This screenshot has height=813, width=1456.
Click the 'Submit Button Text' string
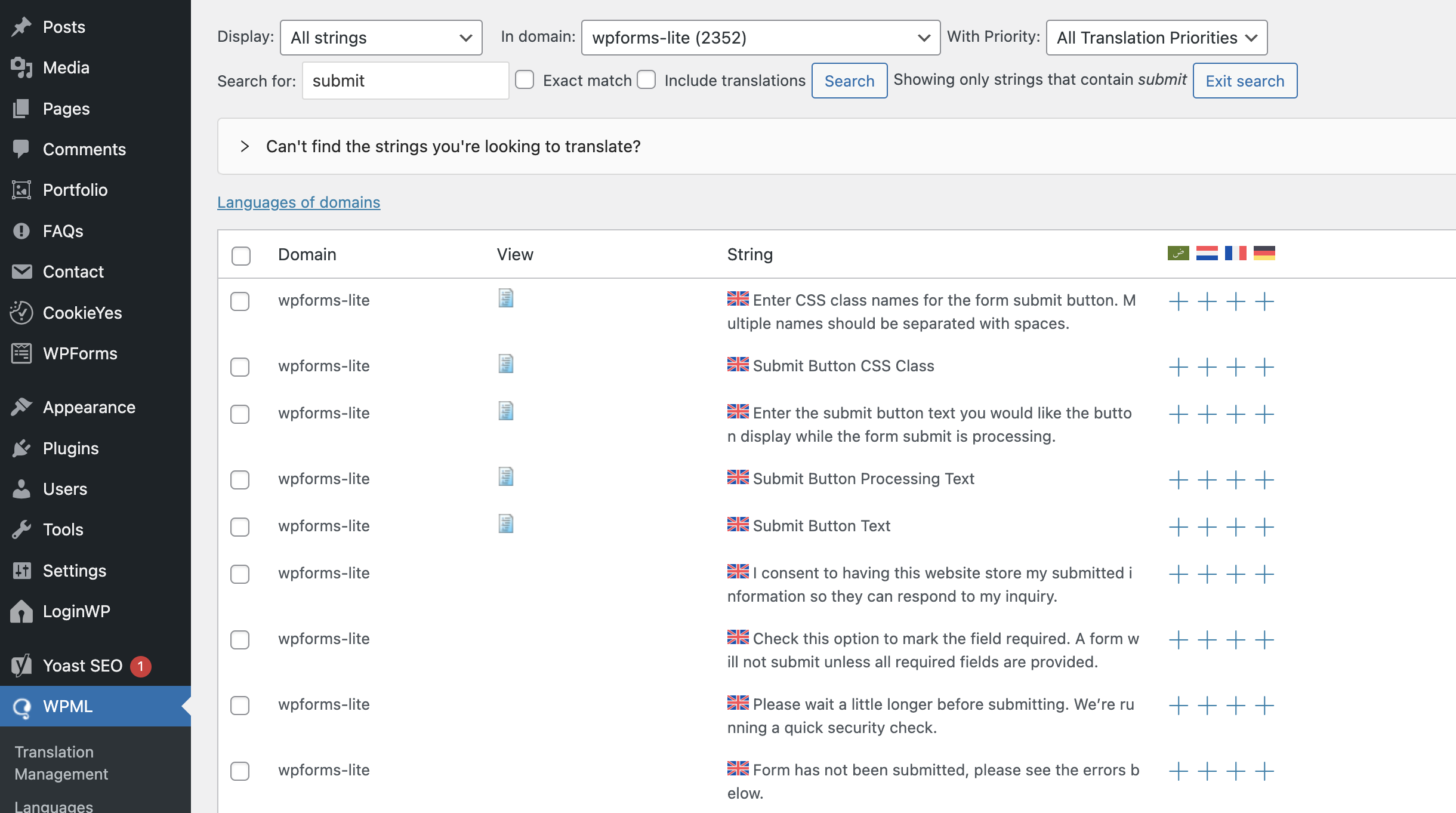tap(821, 526)
